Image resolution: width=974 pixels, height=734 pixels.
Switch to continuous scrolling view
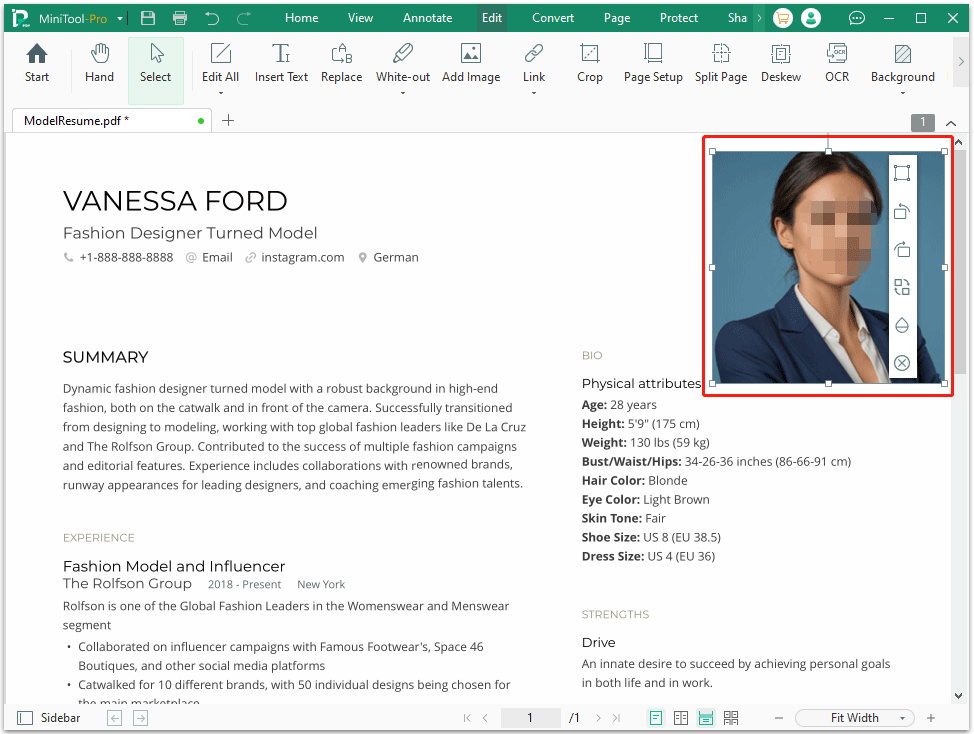(x=706, y=717)
